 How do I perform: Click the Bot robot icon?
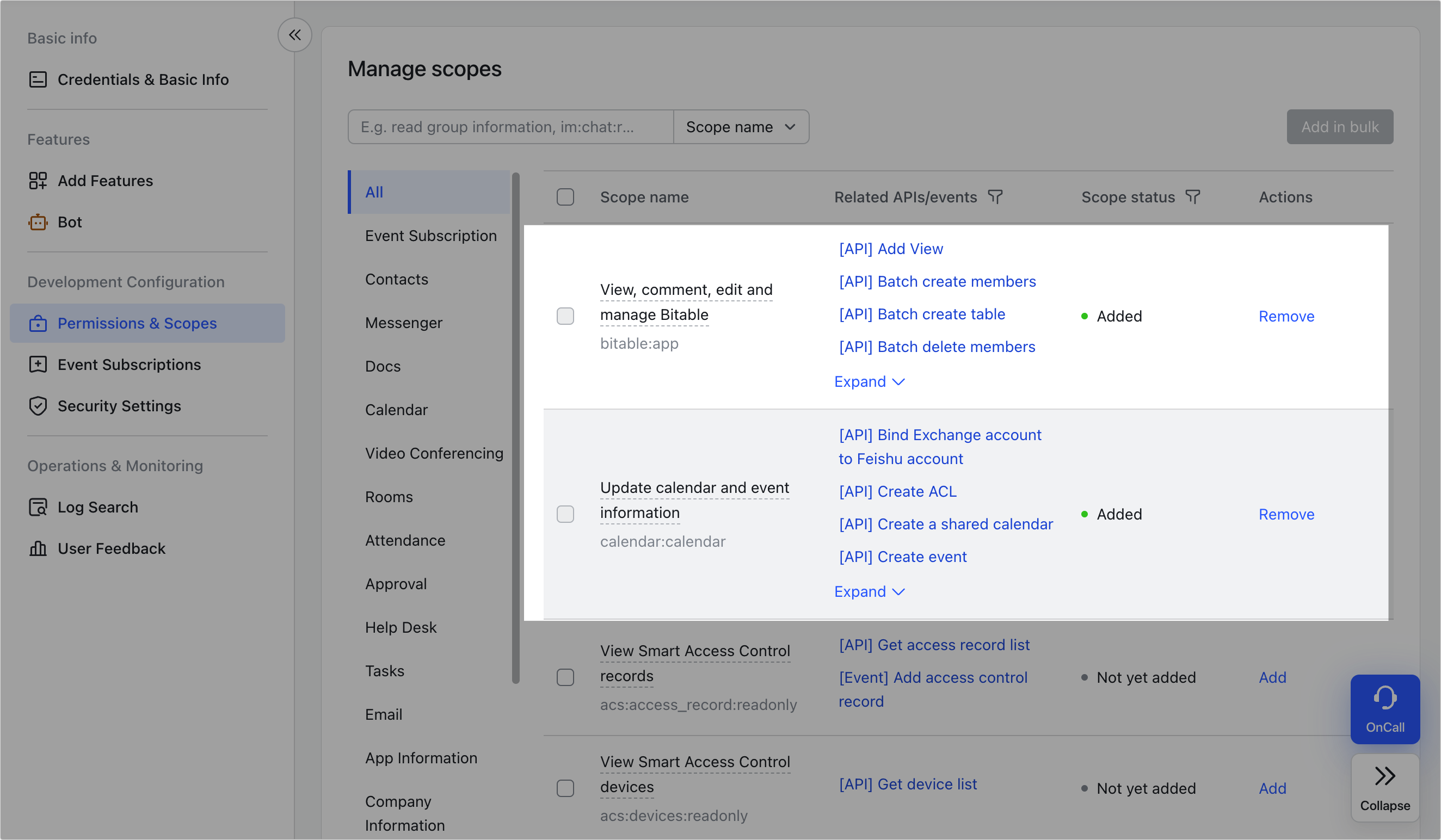pyautogui.click(x=38, y=222)
